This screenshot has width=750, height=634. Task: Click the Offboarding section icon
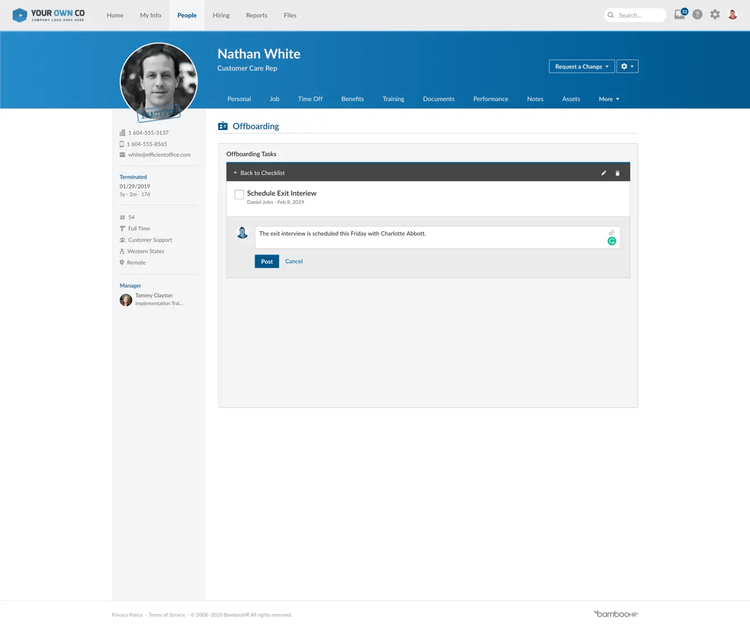pyautogui.click(x=223, y=126)
